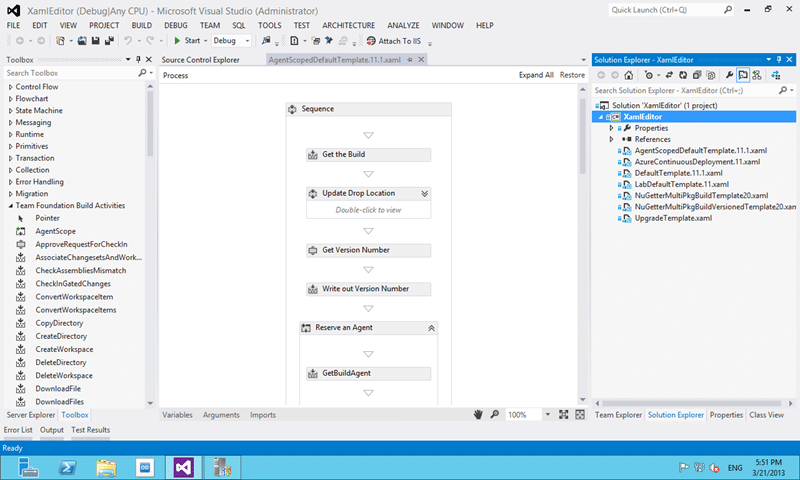800x480 pixels.
Task: Pin the Toolbox panel with pushpin
Action: pos(138,60)
